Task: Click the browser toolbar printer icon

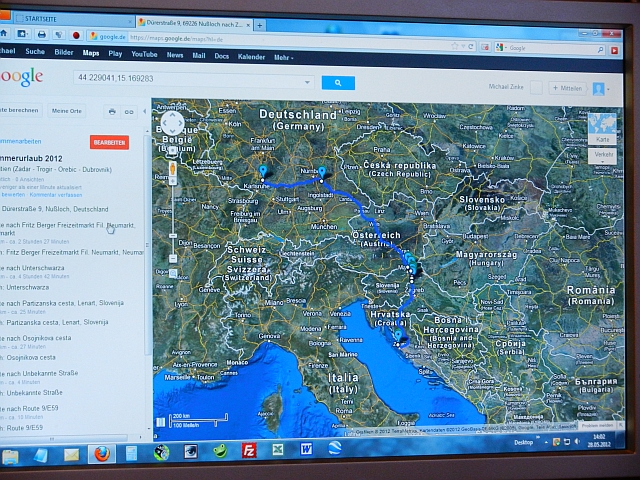Action: [42, 35]
